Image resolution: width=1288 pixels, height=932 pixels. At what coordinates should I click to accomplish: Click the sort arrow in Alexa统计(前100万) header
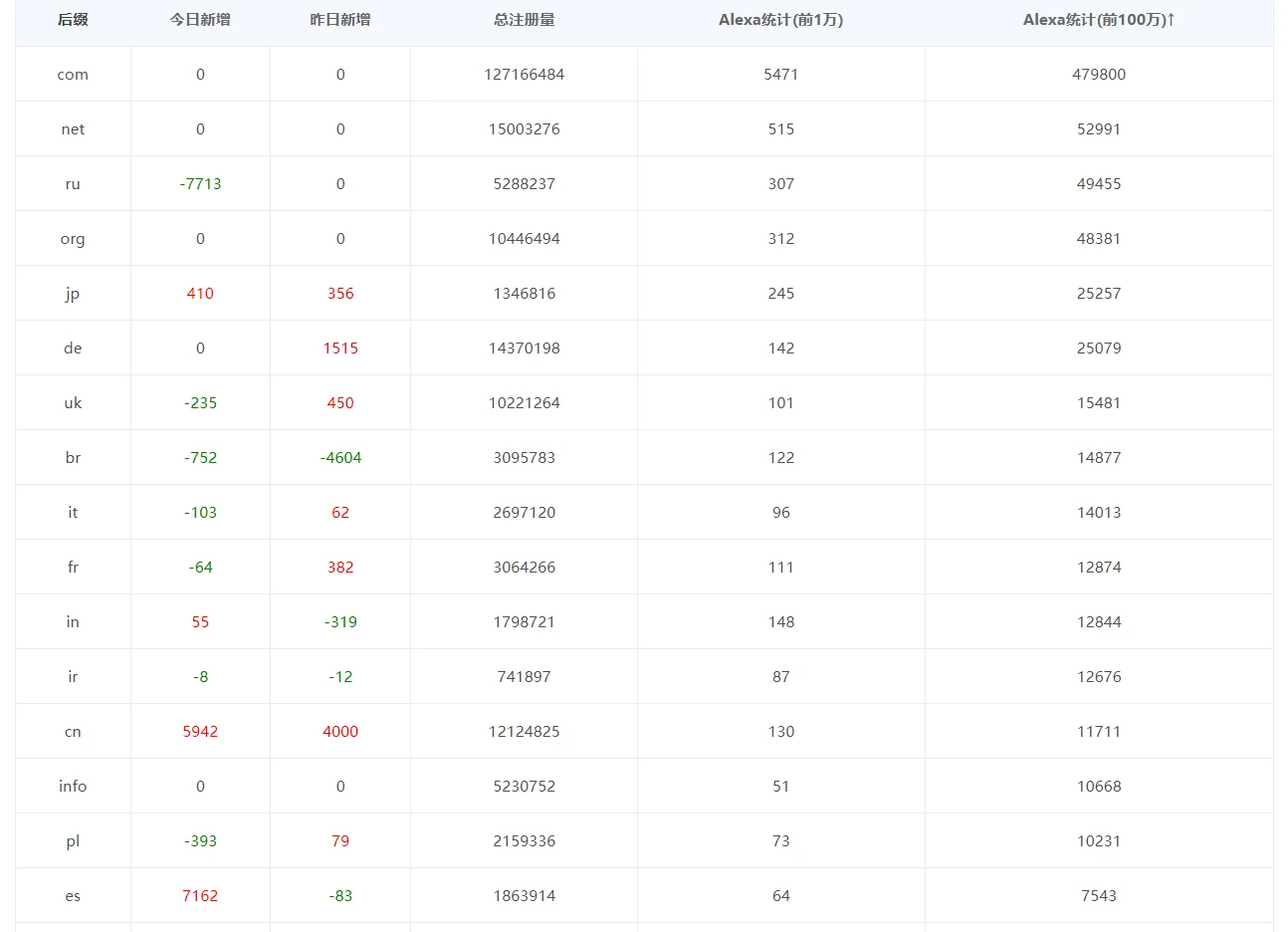(x=1172, y=20)
